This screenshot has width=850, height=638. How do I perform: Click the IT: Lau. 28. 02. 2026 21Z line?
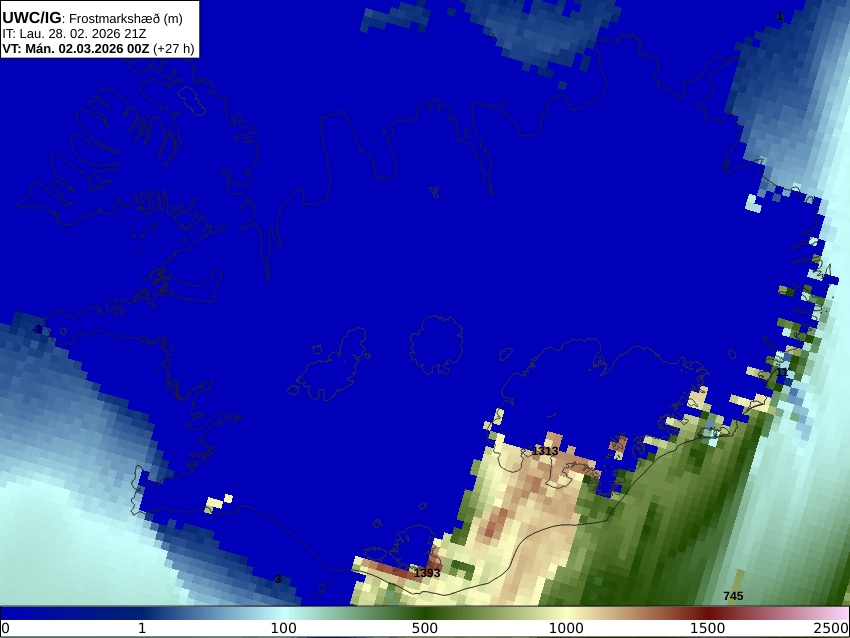click(x=74, y=34)
